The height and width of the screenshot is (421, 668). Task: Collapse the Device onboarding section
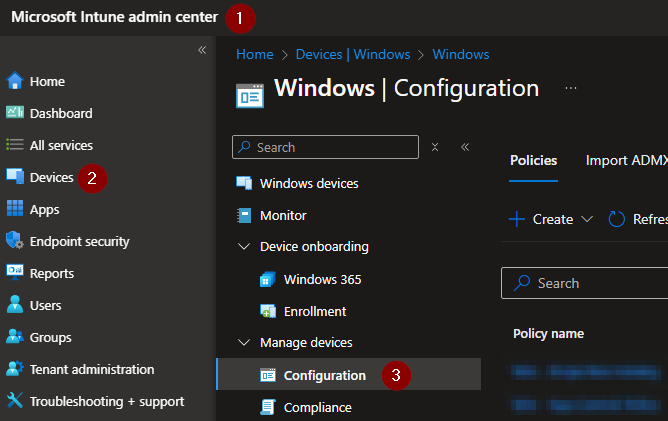click(x=244, y=246)
